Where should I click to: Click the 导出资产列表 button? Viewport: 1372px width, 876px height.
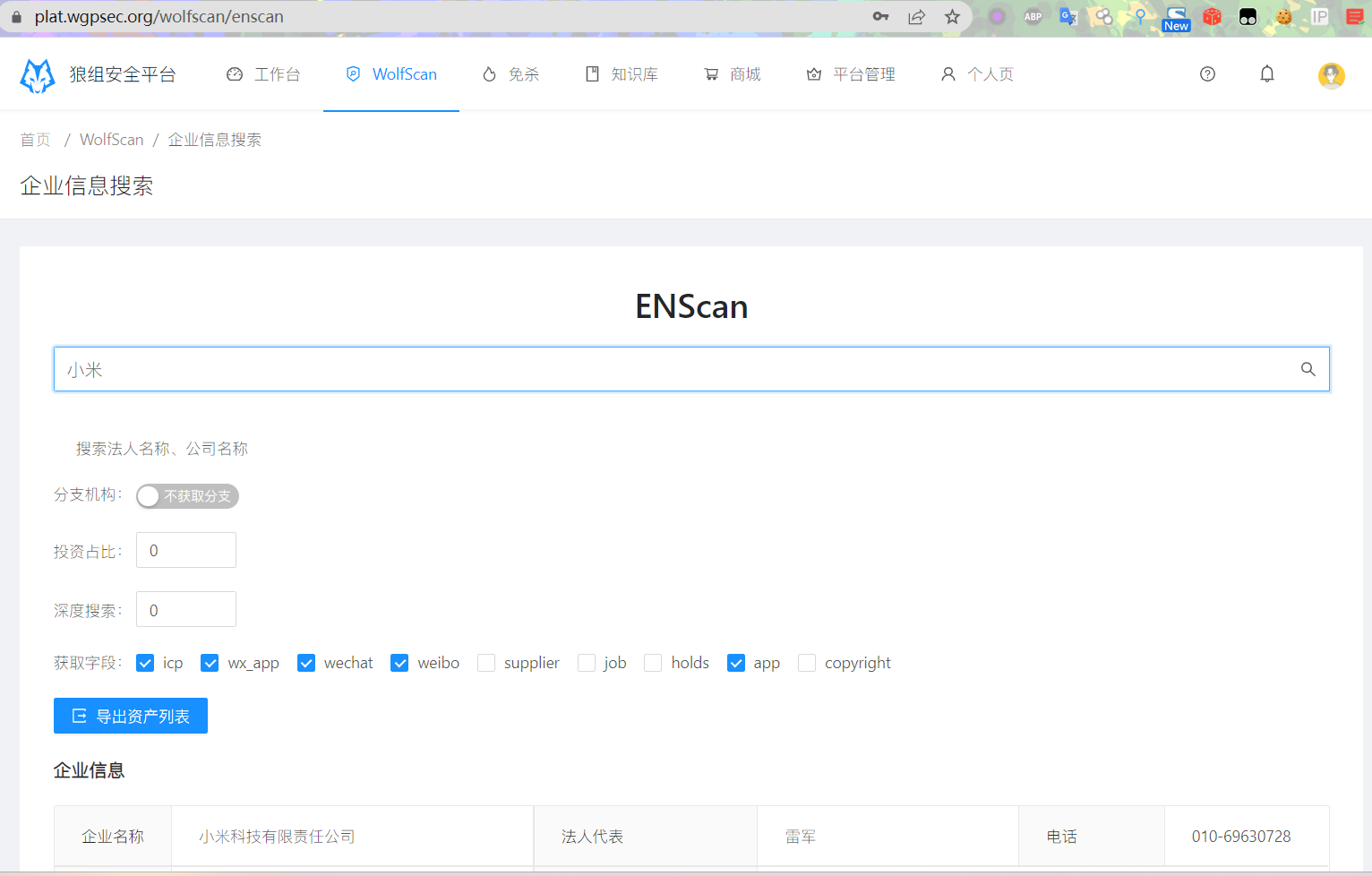tap(131, 716)
